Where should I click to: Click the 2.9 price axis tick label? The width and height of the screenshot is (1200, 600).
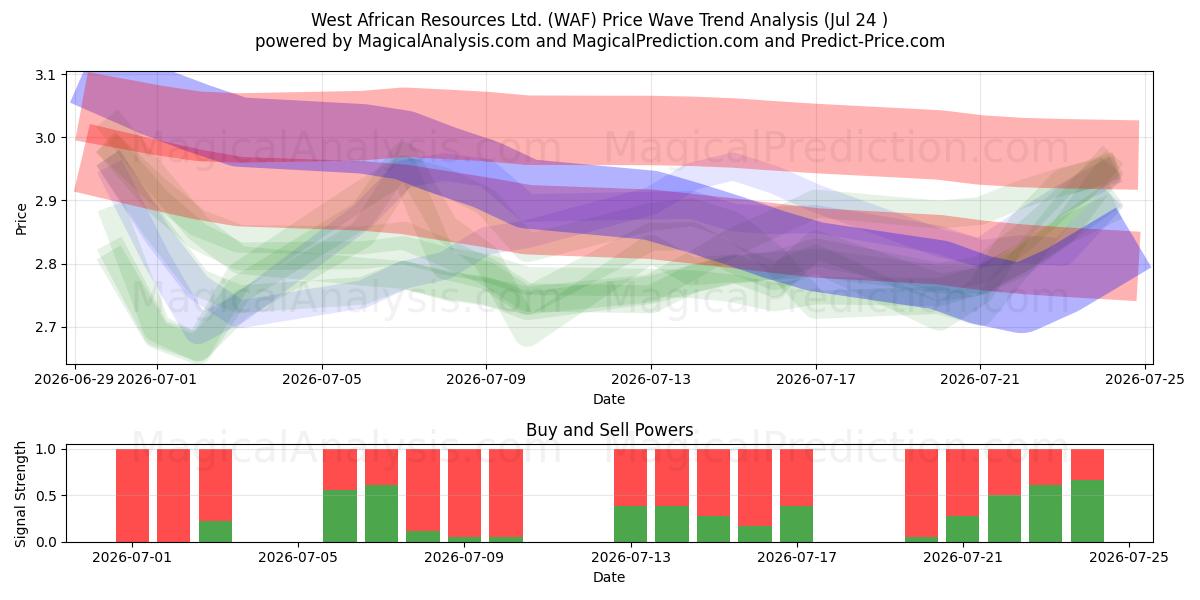click(x=48, y=201)
